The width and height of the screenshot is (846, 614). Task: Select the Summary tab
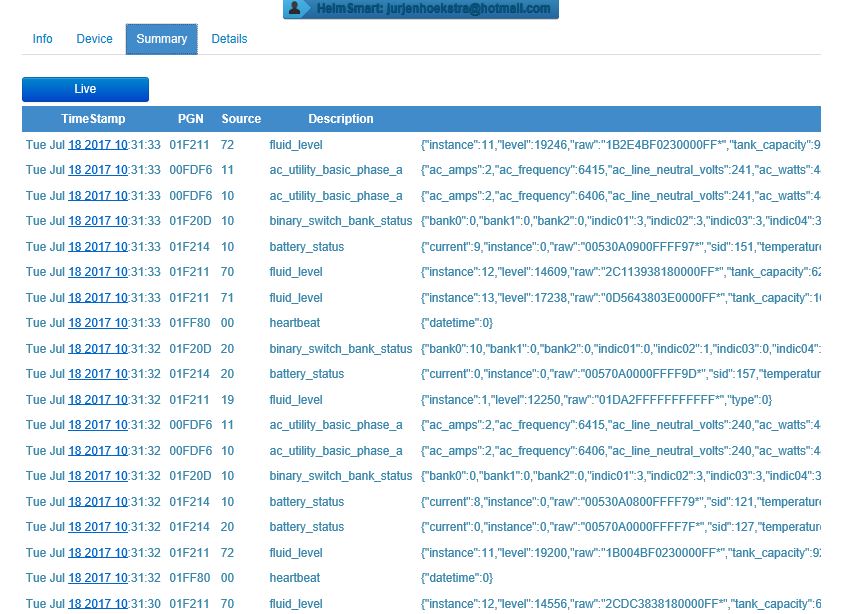click(161, 39)
